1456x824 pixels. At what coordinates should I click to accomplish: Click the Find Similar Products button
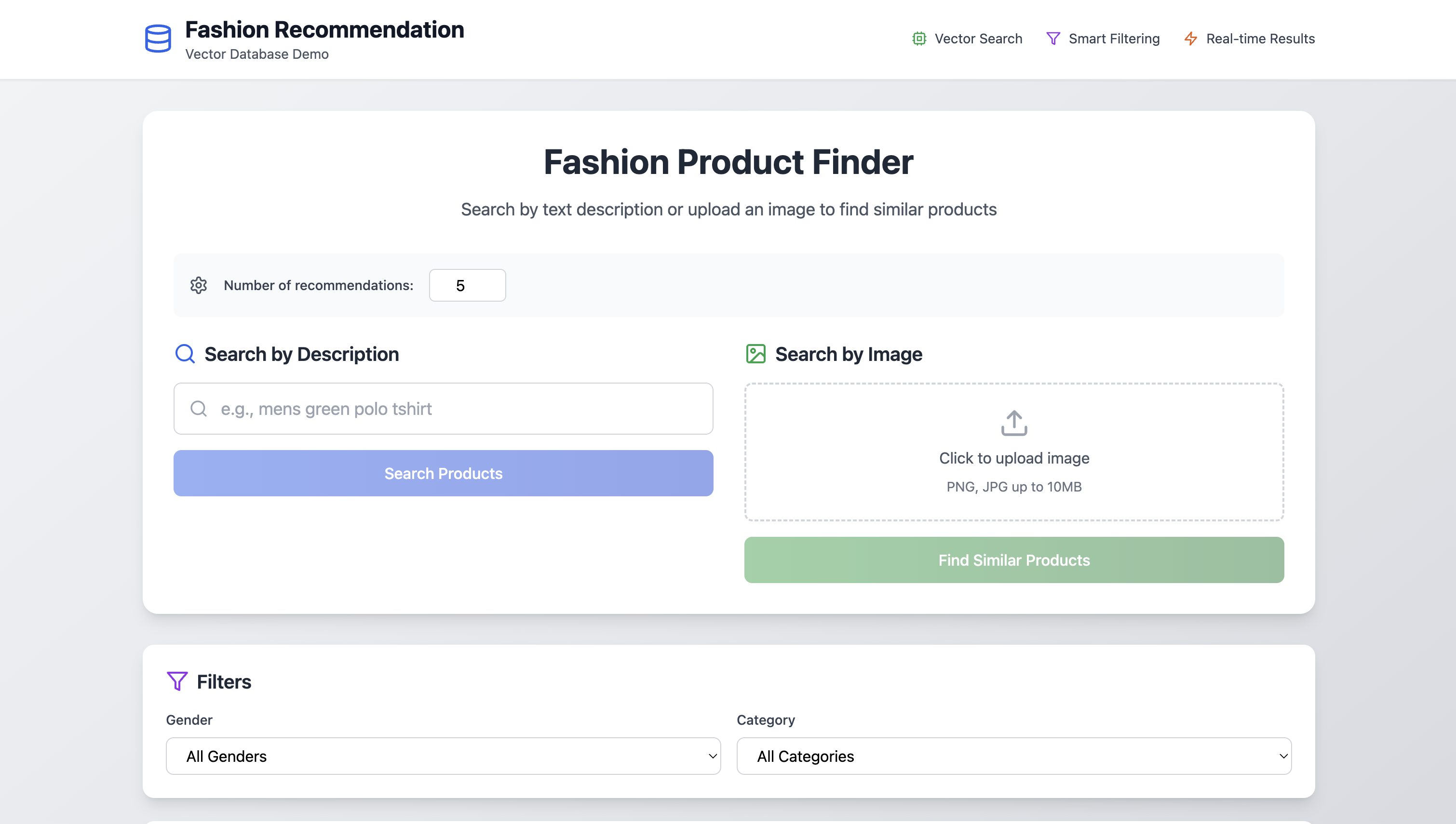pos(1014,560)
